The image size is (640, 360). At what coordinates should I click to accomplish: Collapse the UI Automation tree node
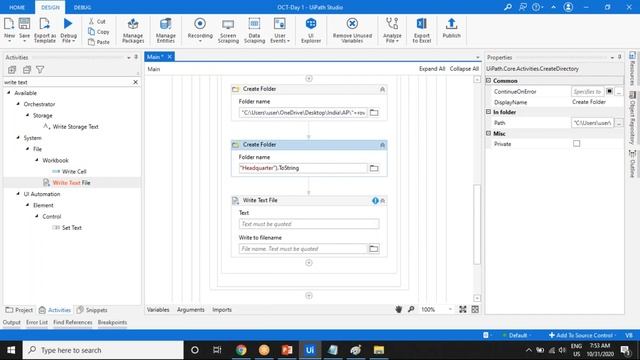(18, 194)
